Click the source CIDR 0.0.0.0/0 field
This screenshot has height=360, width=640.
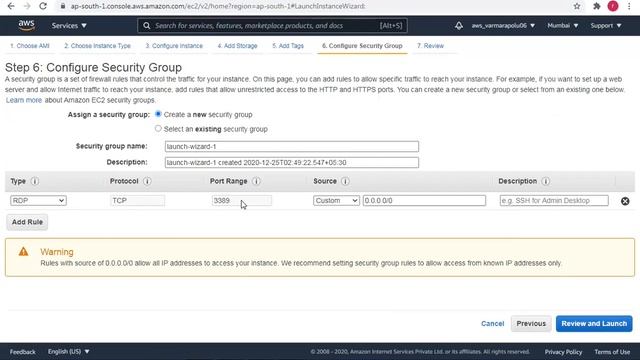[424, 200]
